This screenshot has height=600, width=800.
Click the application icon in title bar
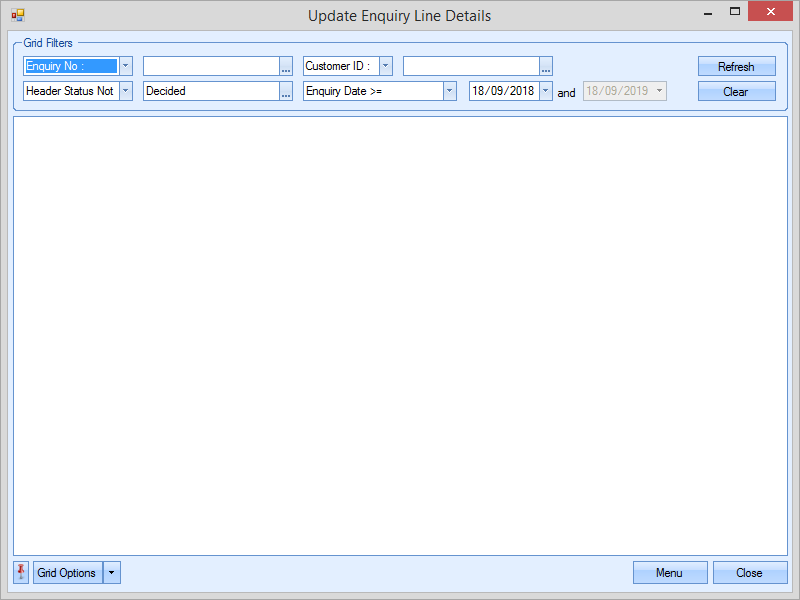[18, 15]
